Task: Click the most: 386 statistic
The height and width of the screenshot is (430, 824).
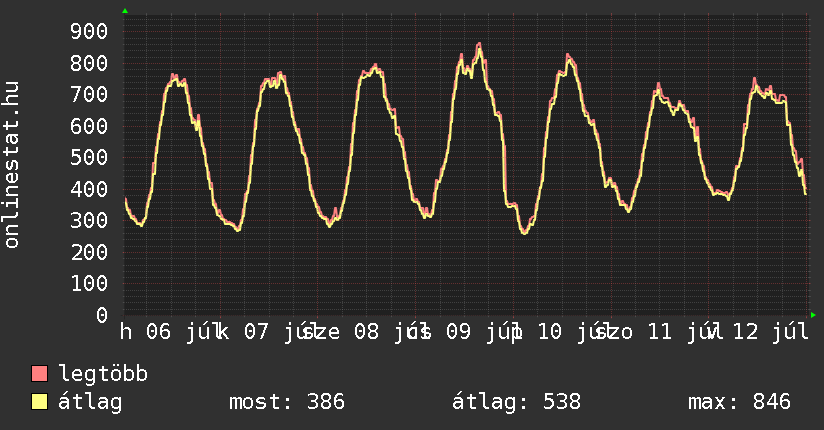Action: pos(287,402)
